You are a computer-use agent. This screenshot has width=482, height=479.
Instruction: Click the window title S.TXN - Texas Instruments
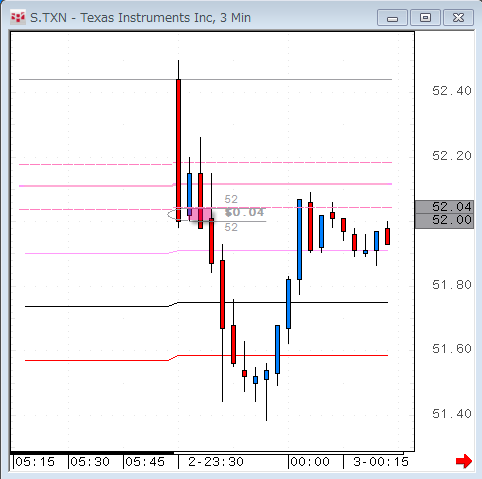tap(140, 18)
